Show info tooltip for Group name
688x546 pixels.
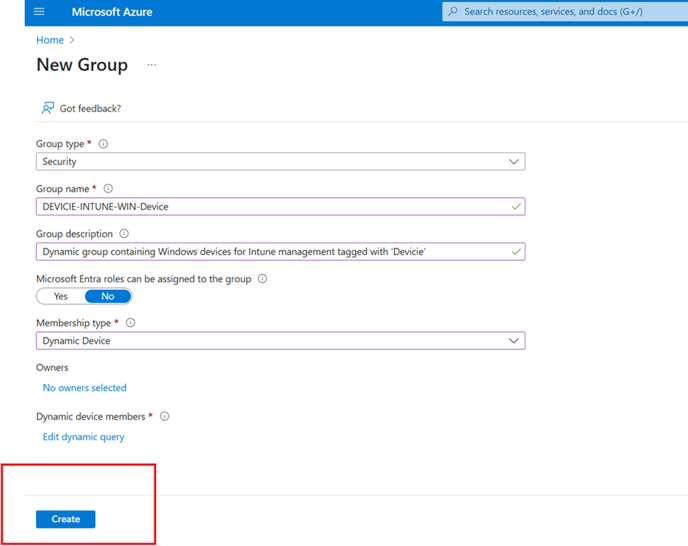click(108, 188)
